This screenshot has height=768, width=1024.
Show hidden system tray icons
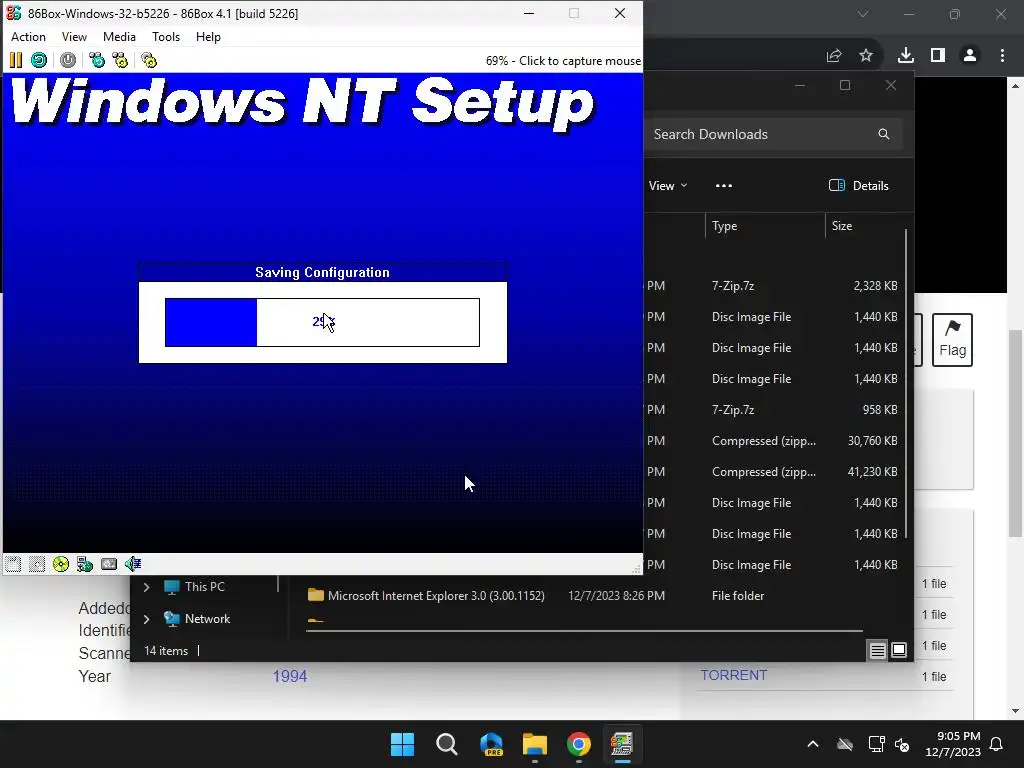pyautogui.click(x=813, y=744)
